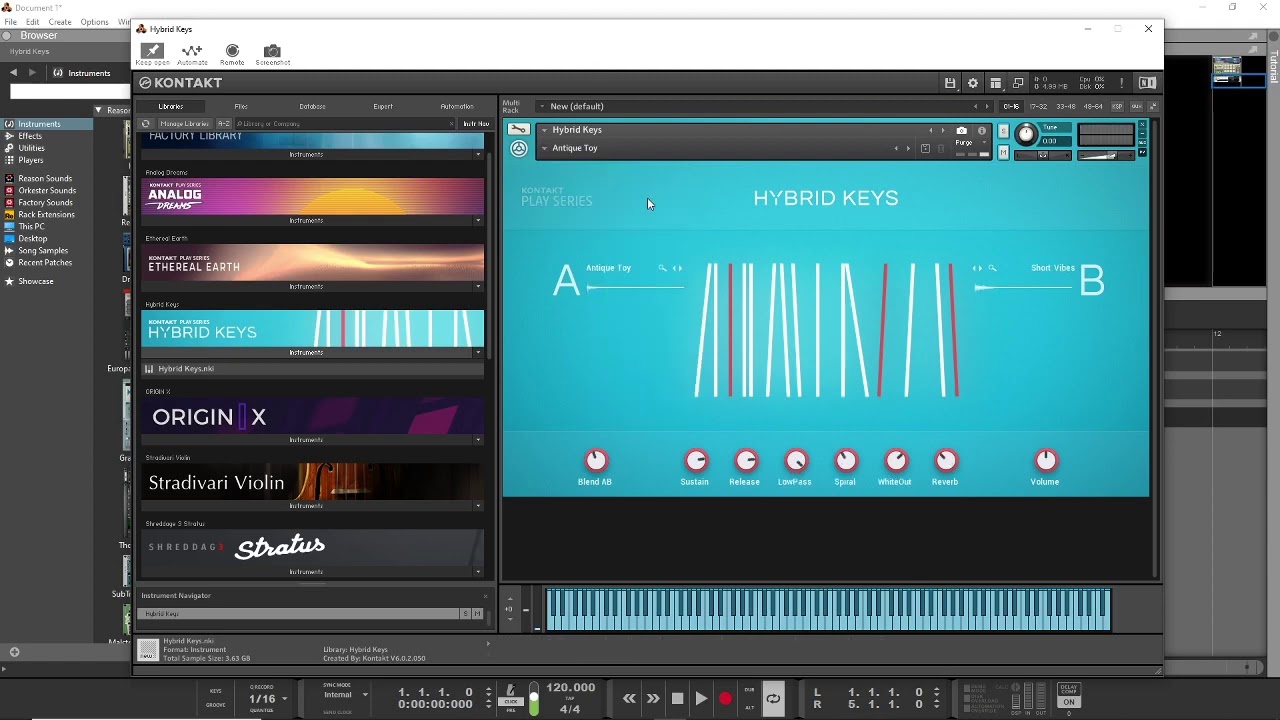This screenshot has height=720, width=1280.
Task: Expand Ethereal Earth library Instruments arrow
Action: 478,287
